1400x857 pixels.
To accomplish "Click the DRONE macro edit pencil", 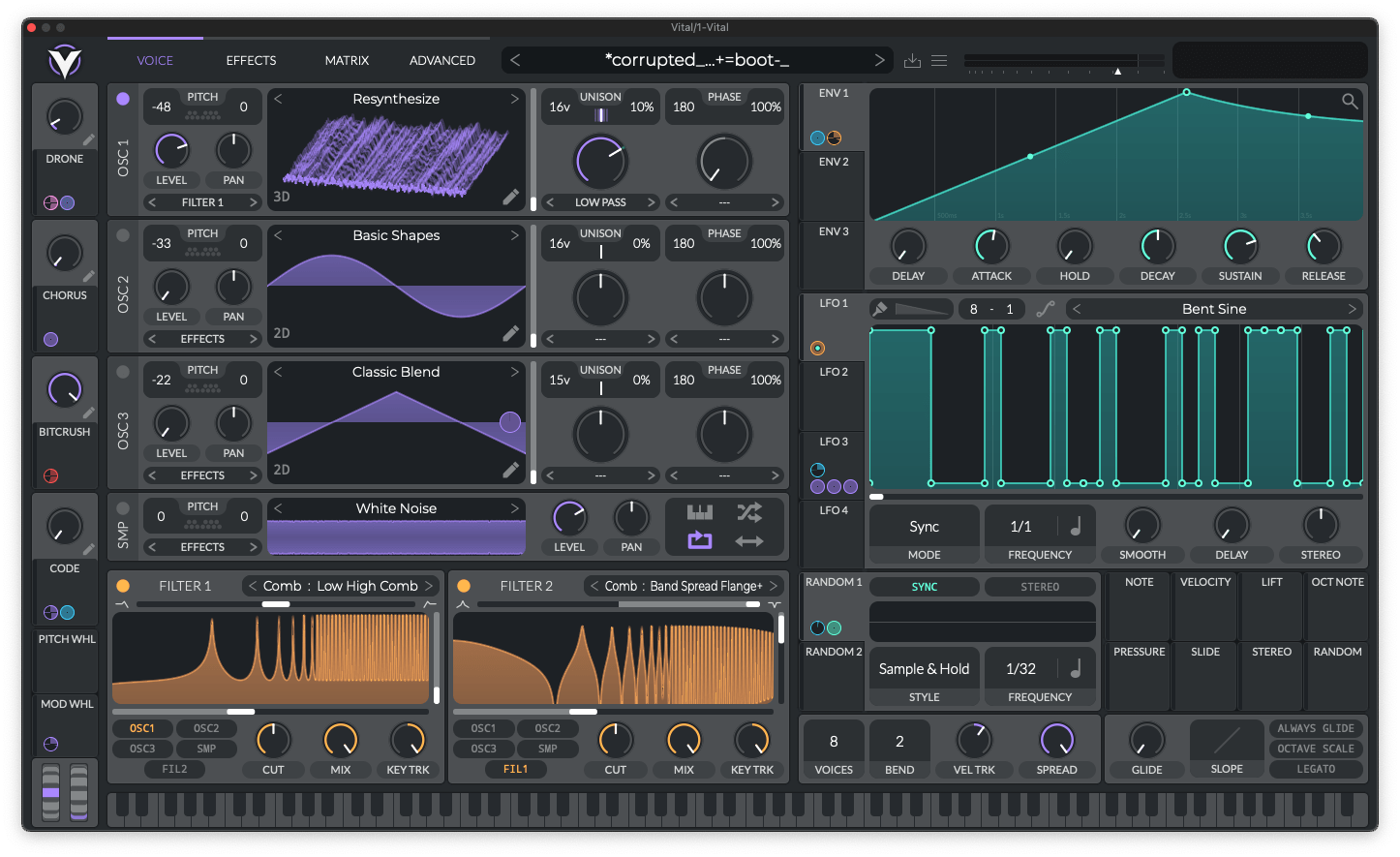I will (x=88, y=140).
